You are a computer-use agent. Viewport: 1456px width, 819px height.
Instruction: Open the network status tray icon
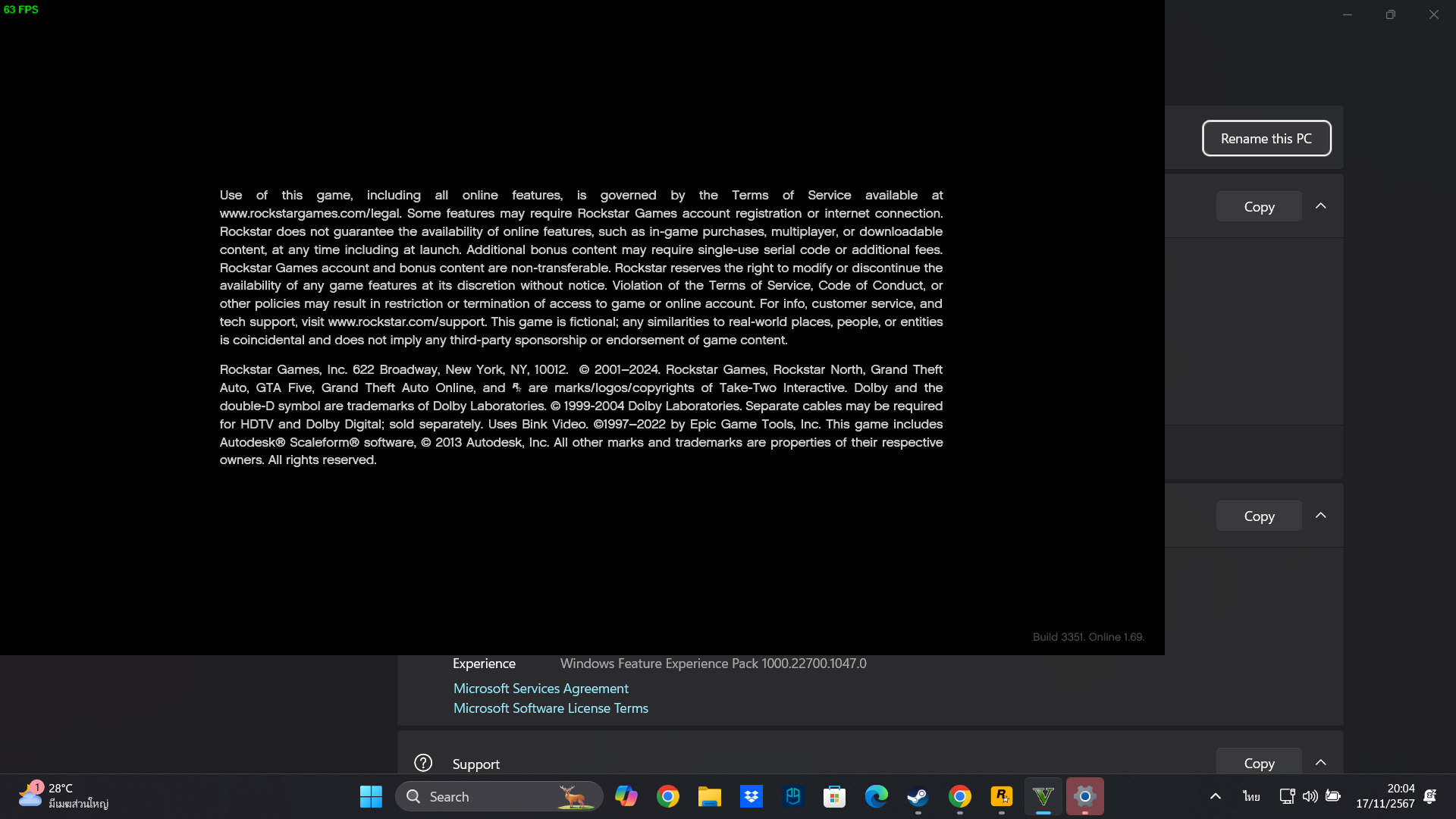[x=1287, y=796]
